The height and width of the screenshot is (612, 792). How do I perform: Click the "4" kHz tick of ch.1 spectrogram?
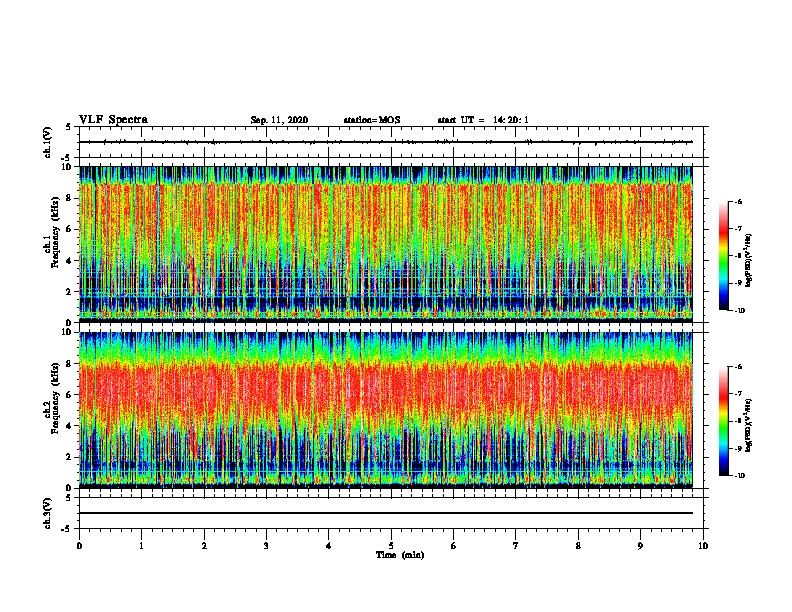(x=70, y=261)
